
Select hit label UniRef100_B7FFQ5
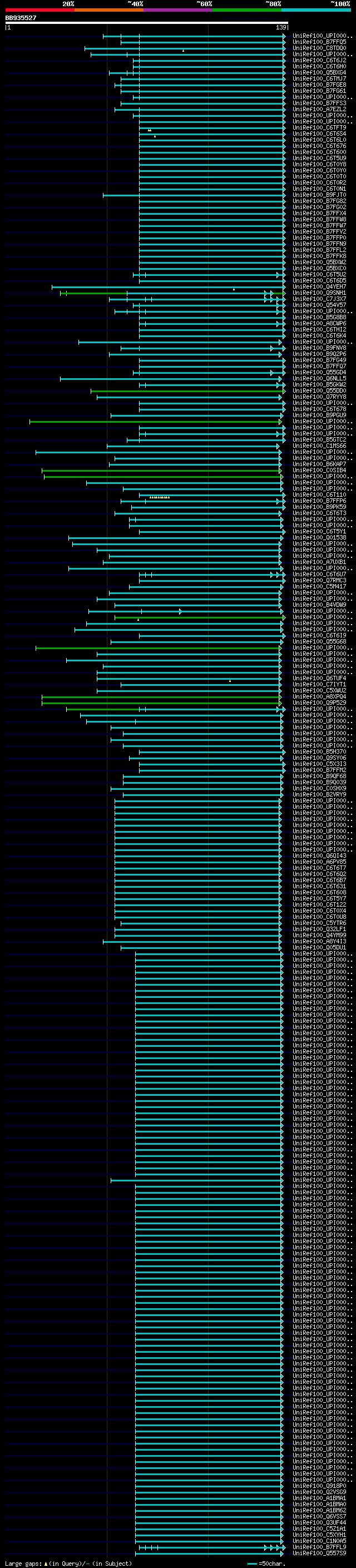point(319,43)
